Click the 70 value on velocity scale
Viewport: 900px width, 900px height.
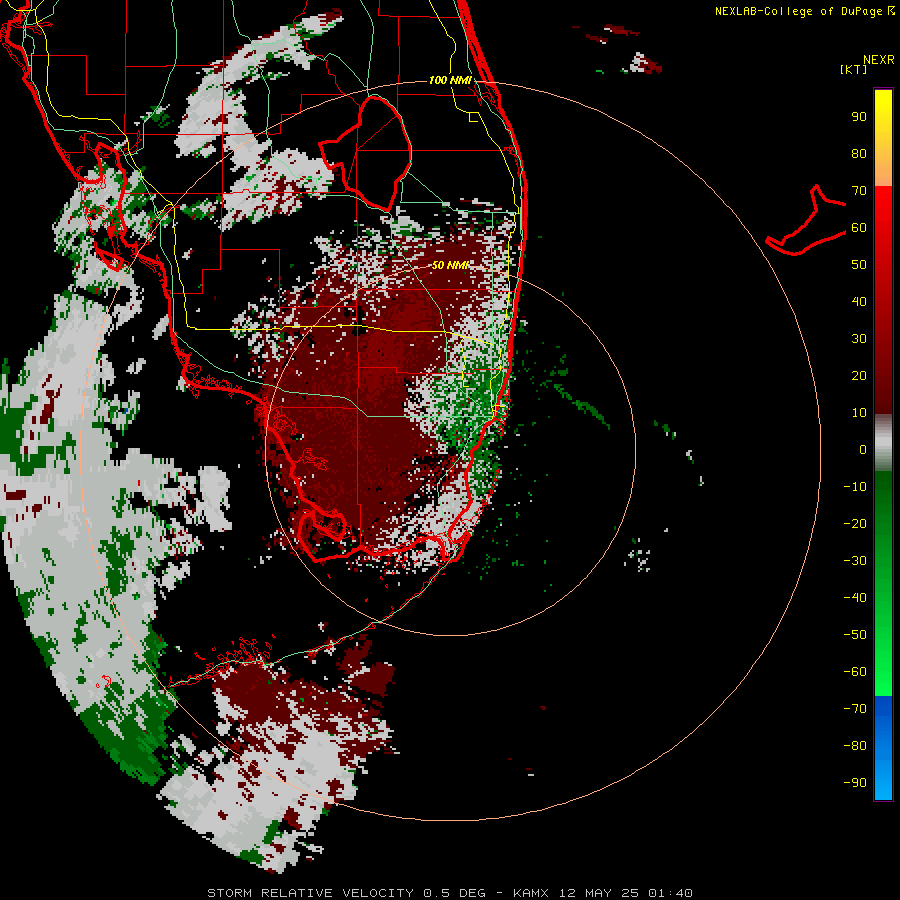[859, 191]
